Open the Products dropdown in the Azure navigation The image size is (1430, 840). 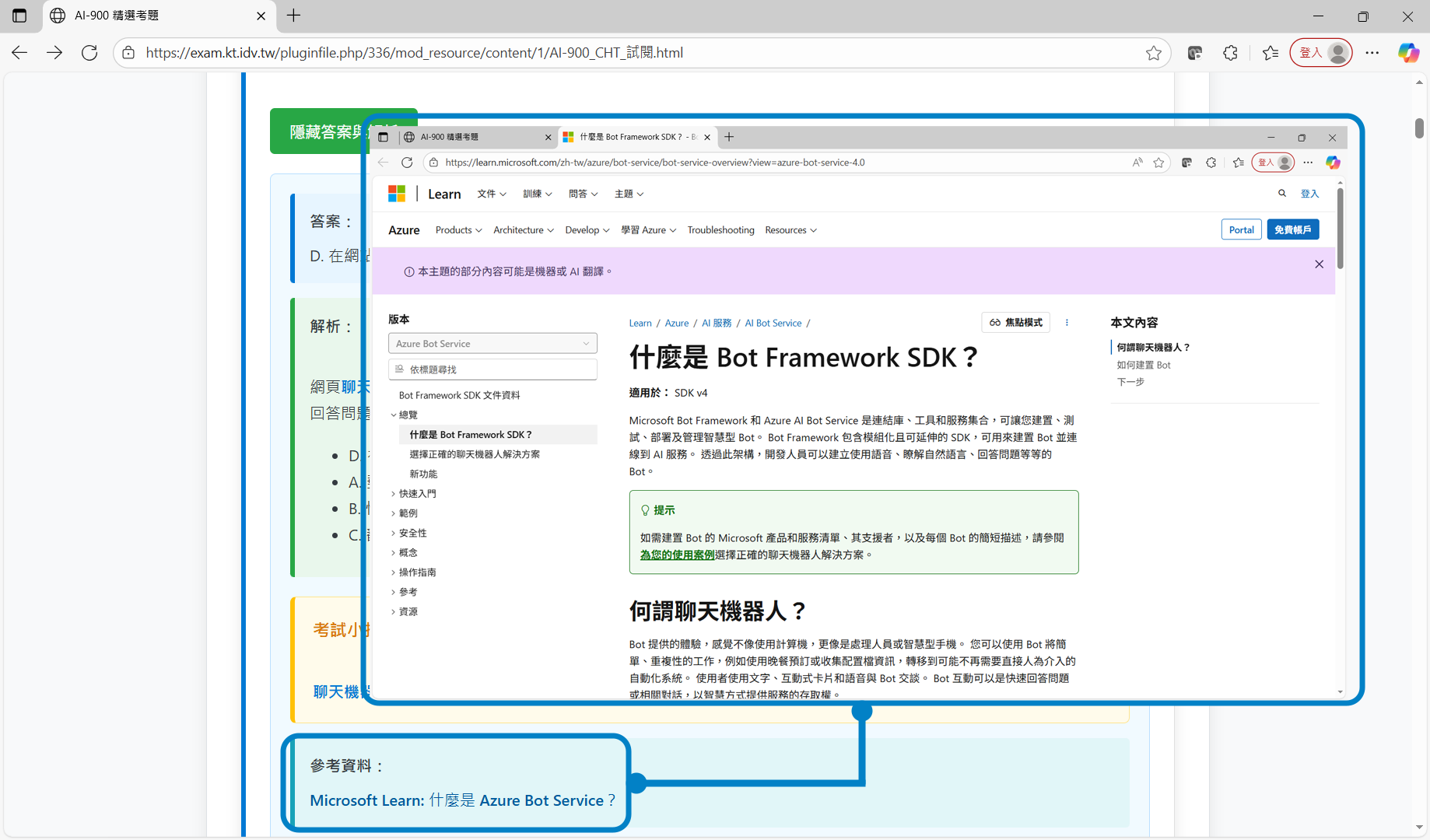[458, 230]
